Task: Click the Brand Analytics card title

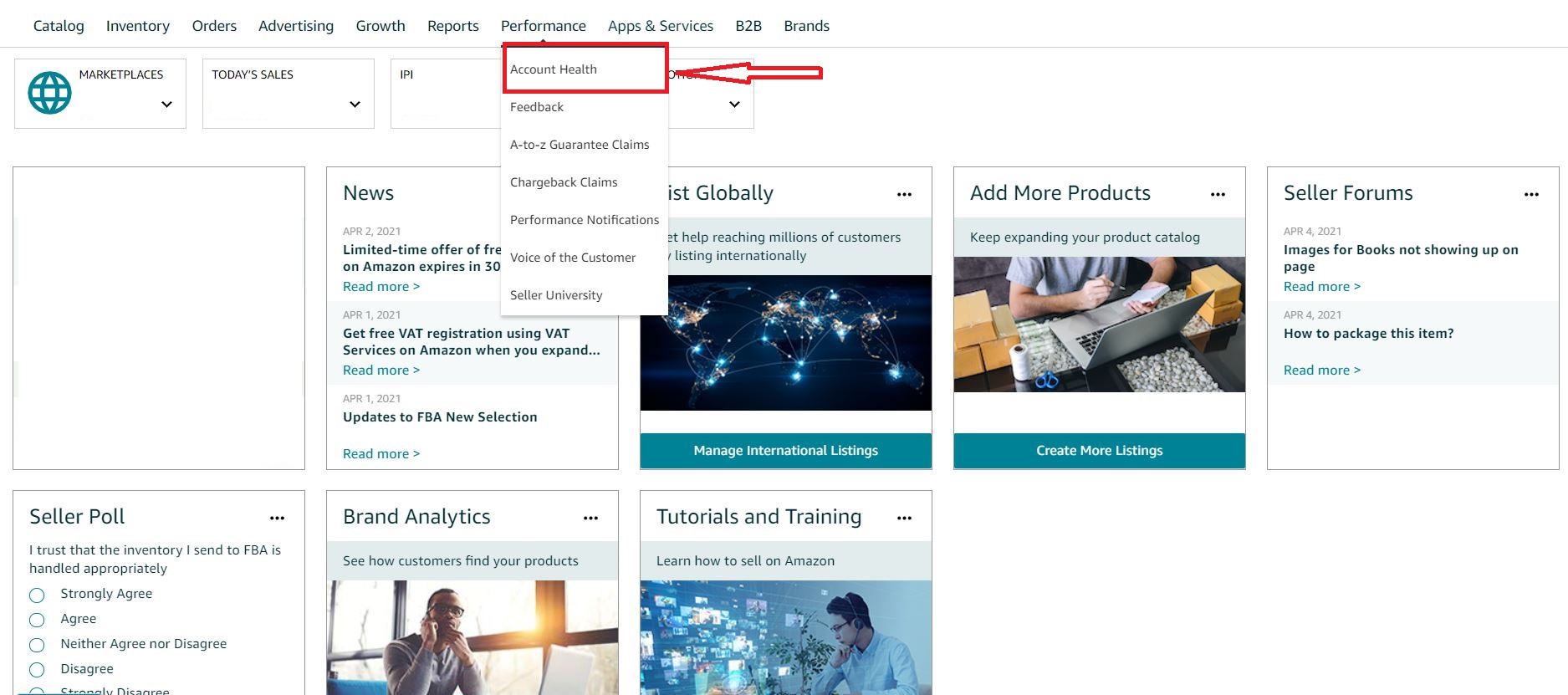Action: click(416, 517)
